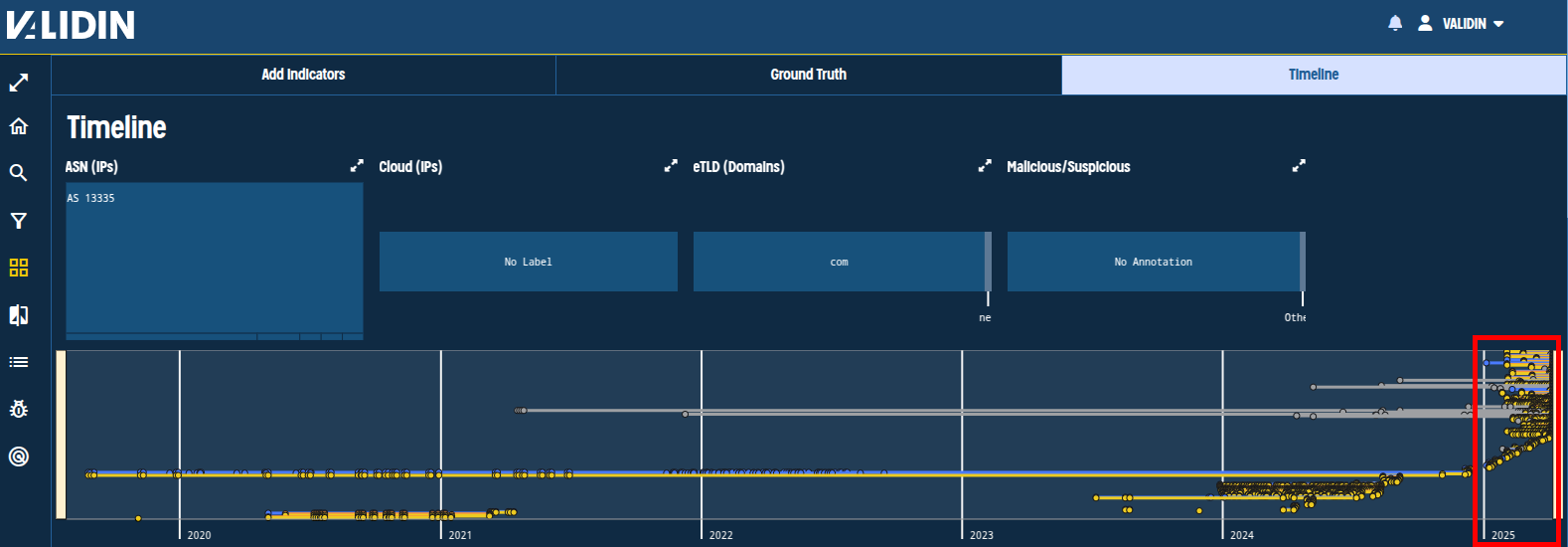Click the 2024 timeline year label

[1242, 535]
